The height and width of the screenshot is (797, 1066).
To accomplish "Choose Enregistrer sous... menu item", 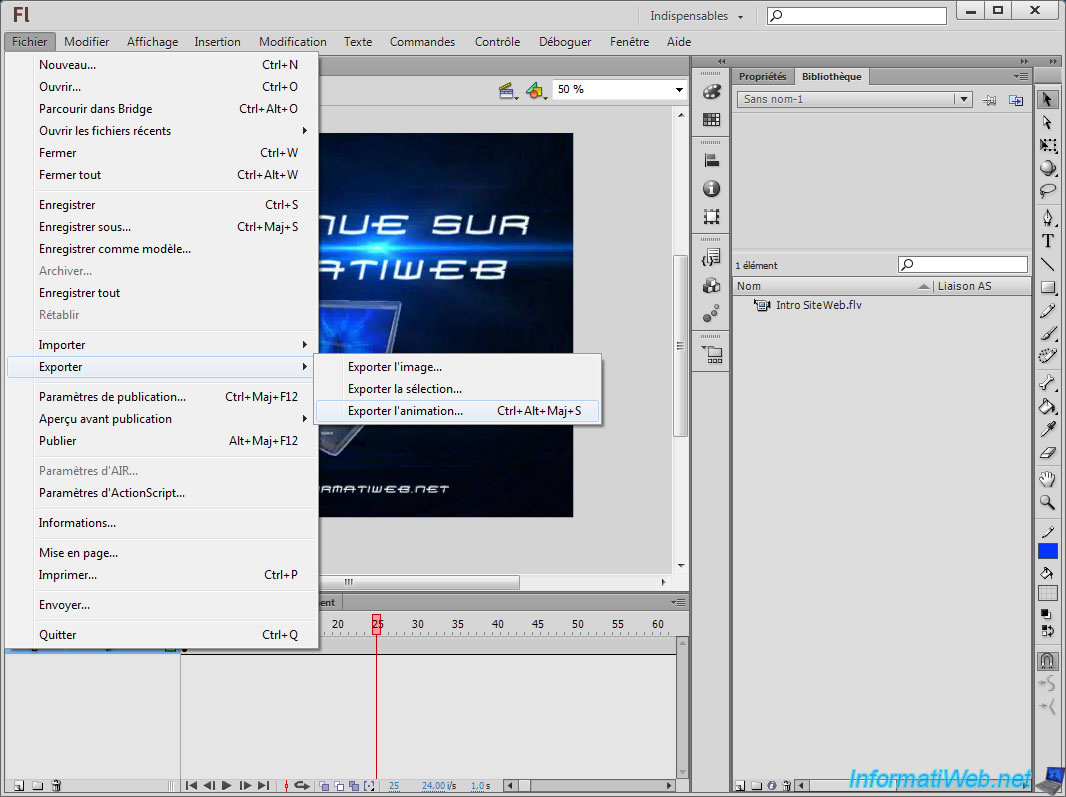I will pos(163,226).
